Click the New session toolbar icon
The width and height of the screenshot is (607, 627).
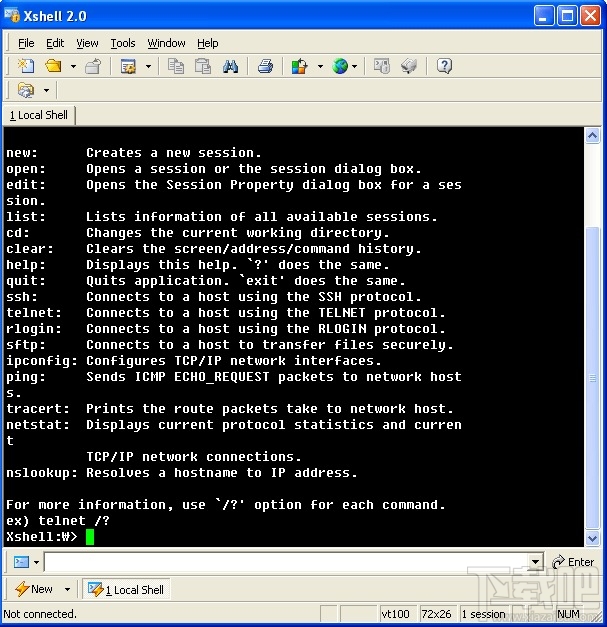click(26, 66)
